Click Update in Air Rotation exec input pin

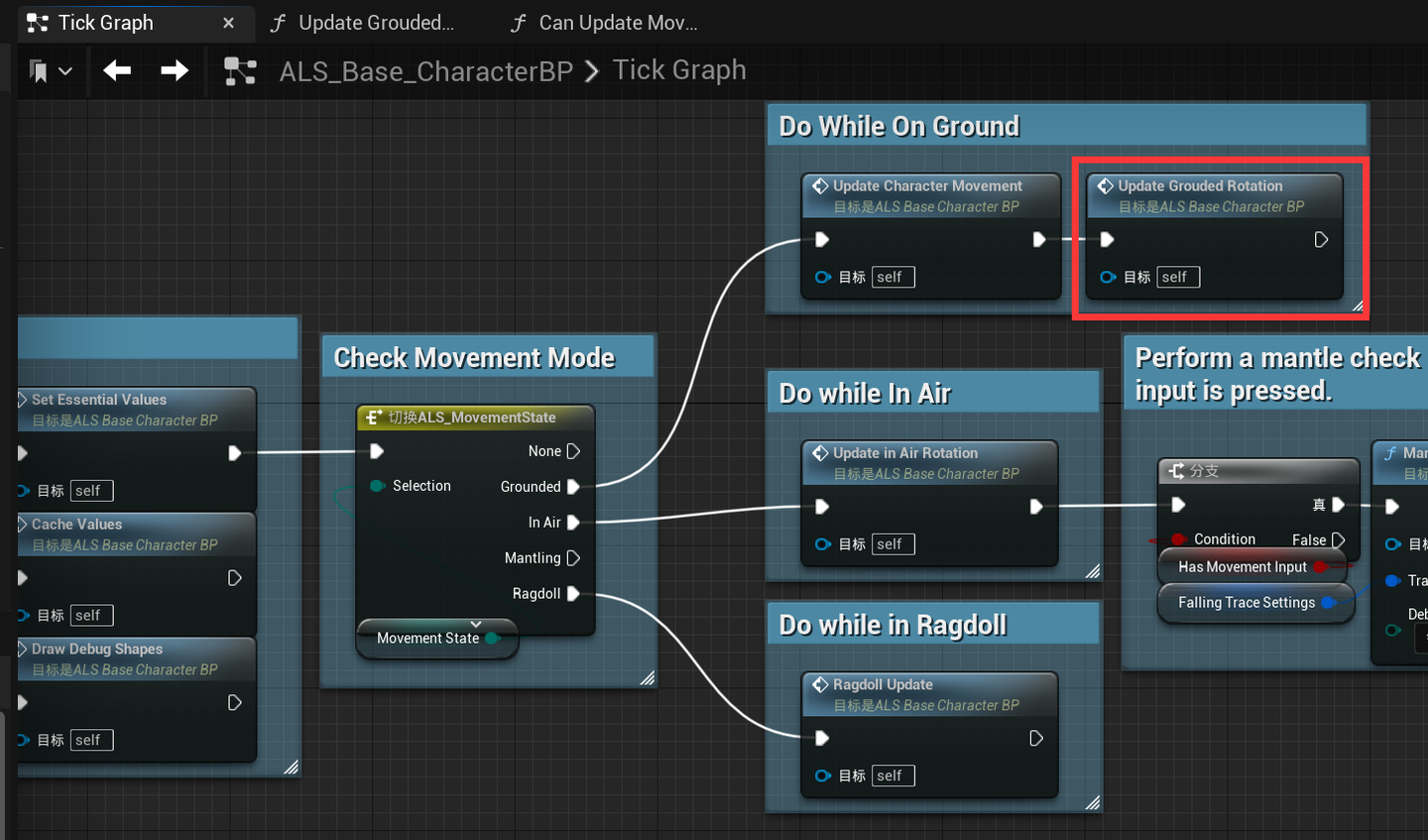point(822,507)
